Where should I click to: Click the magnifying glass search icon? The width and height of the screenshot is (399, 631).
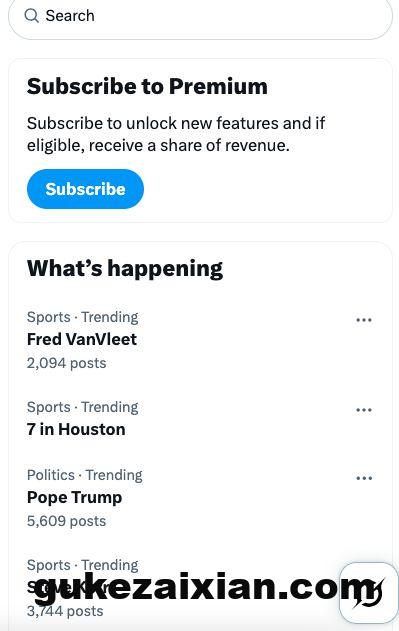click(x=31, y=16)
